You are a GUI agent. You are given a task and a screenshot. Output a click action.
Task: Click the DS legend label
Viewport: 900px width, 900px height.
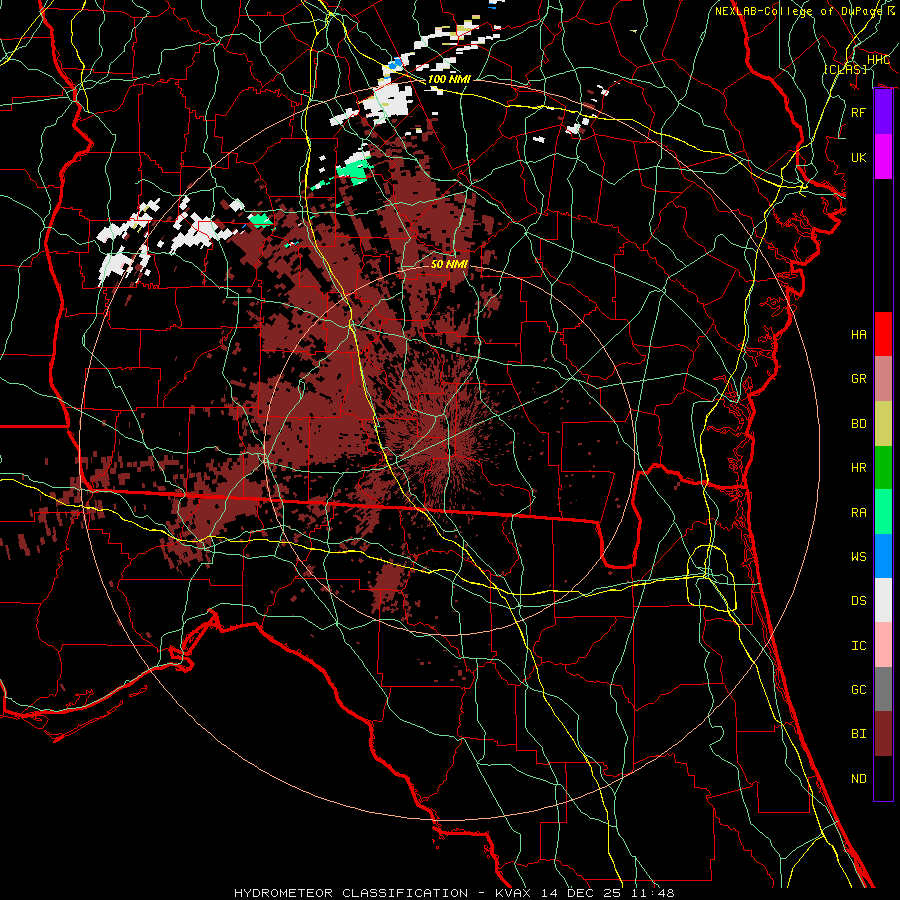pyautogui.click(x=858, y=600)
